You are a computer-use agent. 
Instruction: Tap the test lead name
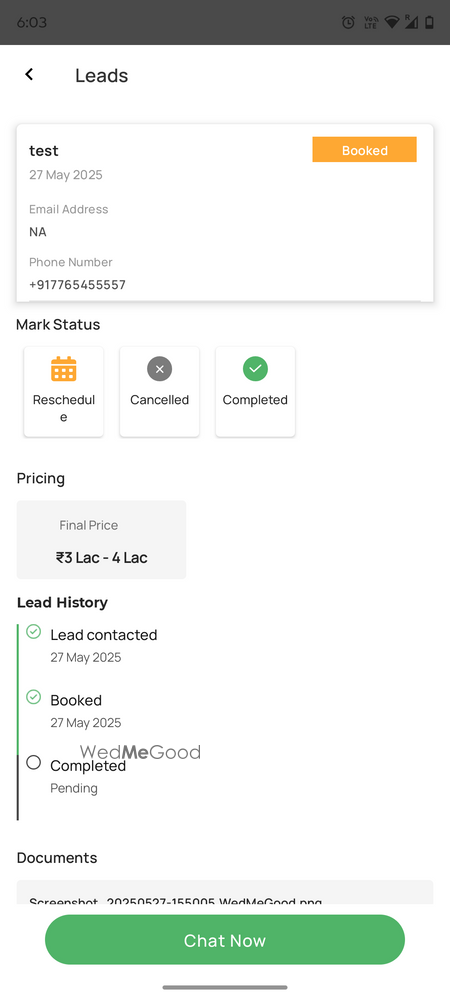[x=44, y=151]
